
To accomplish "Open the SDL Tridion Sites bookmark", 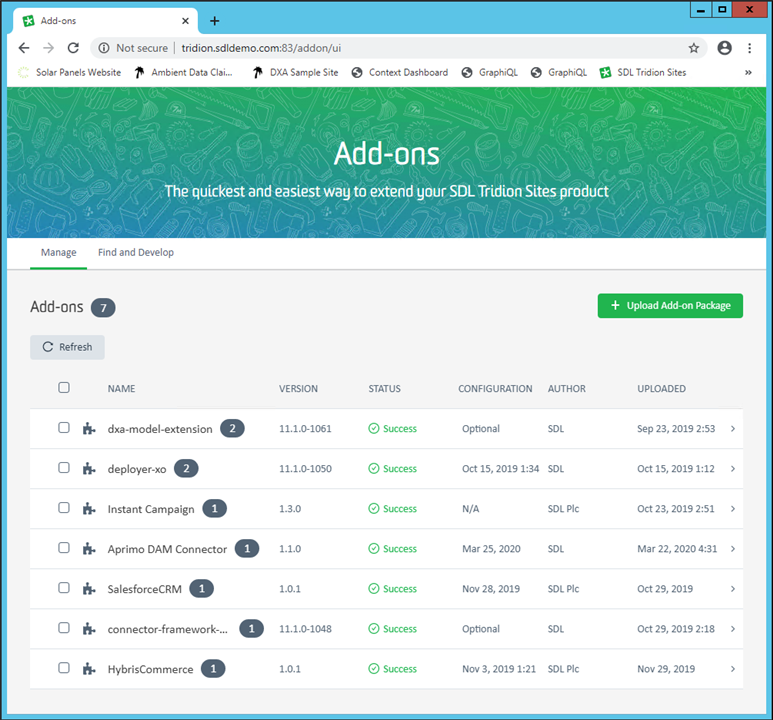I will pyautogui.click(x=643, y=72).
